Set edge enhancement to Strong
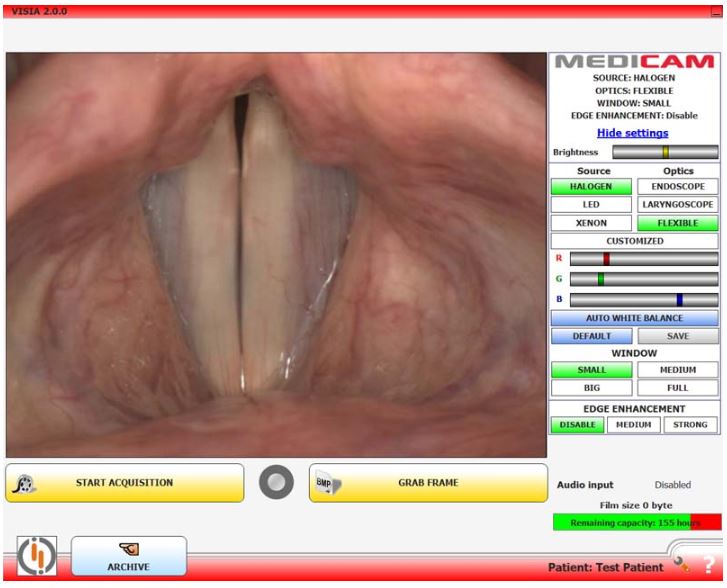Viewport: 727px width, 588px height. pyautogui.click(x=690, y=425)
